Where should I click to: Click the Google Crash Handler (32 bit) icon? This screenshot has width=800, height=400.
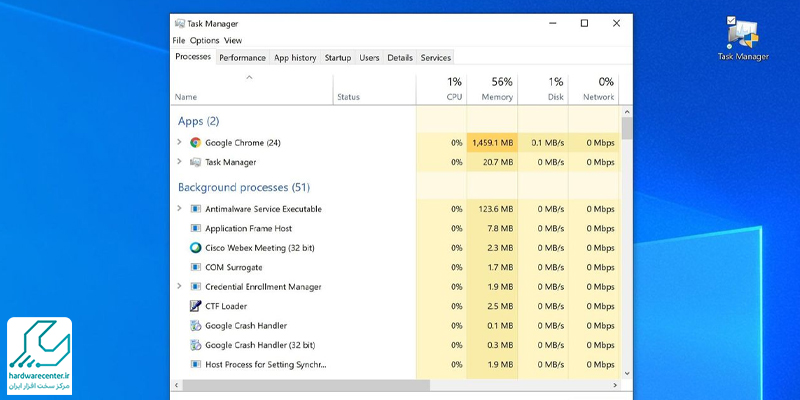(x=195, y=345)
